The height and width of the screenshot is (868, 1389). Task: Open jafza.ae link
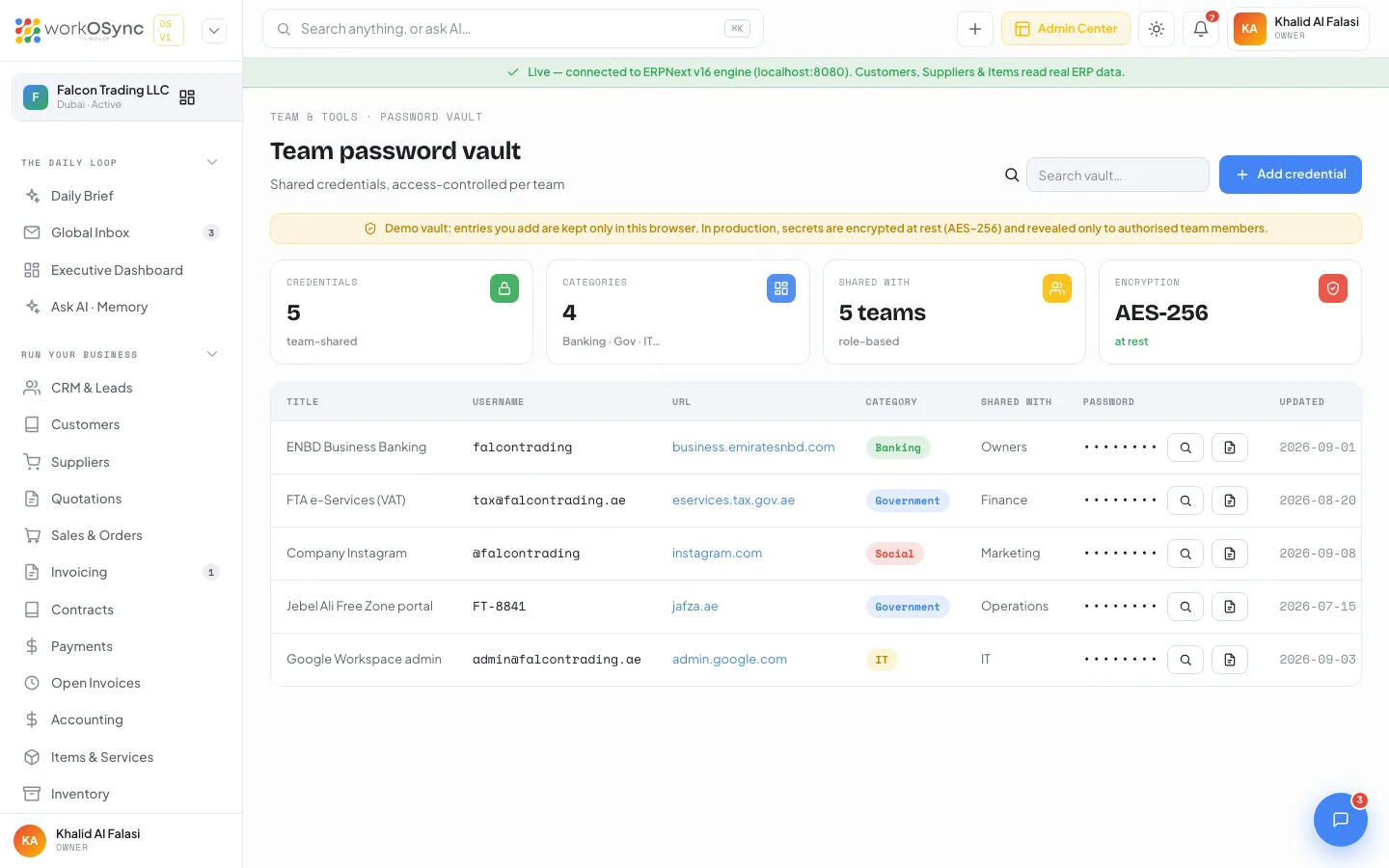click(695, 607)
